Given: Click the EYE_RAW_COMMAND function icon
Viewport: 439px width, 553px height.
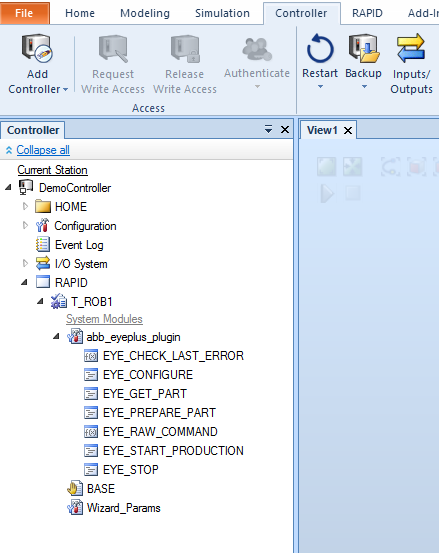Looking at the screenshot, I should point(91,432).
